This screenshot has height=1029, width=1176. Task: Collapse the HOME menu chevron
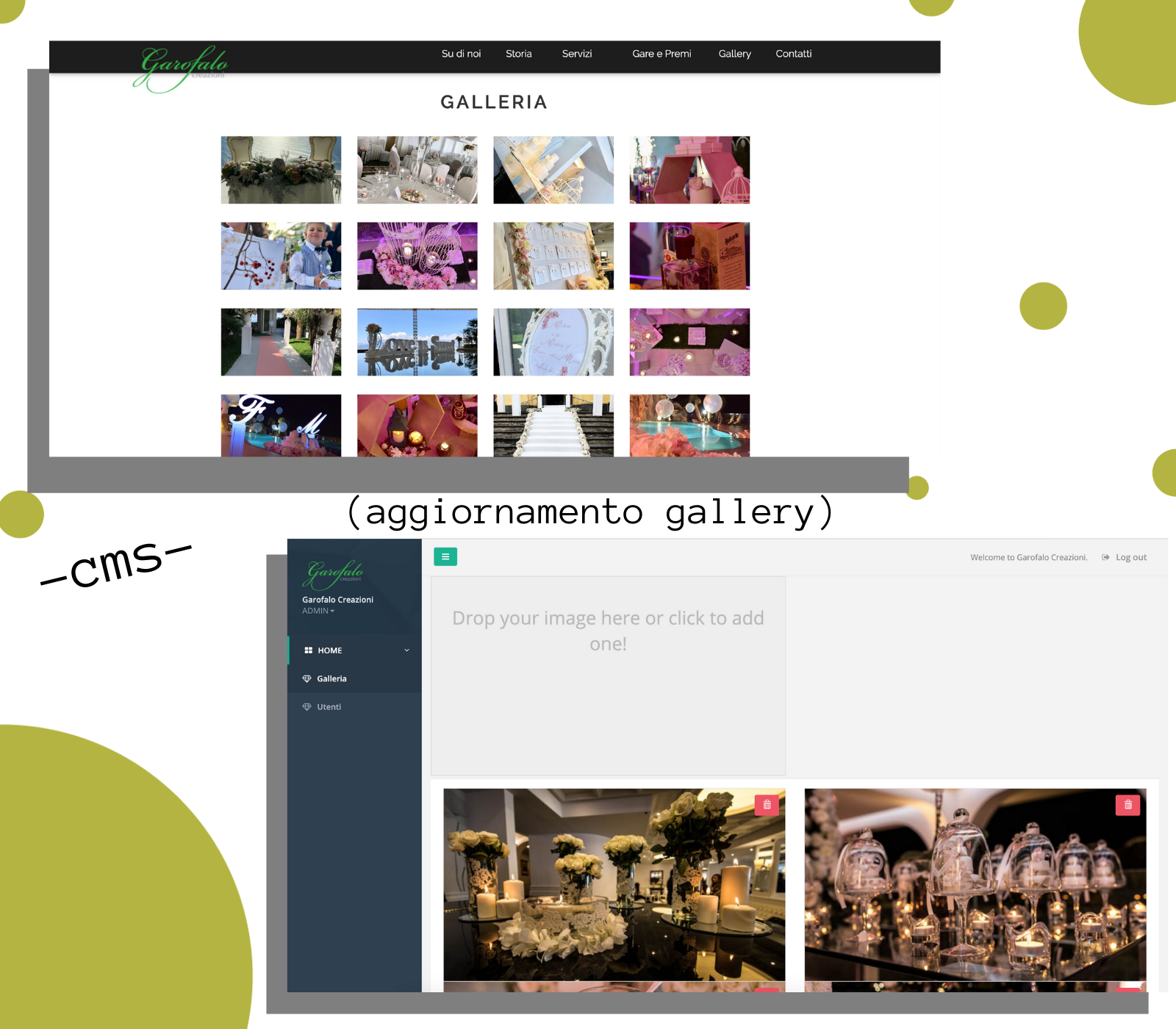[406, 650]
